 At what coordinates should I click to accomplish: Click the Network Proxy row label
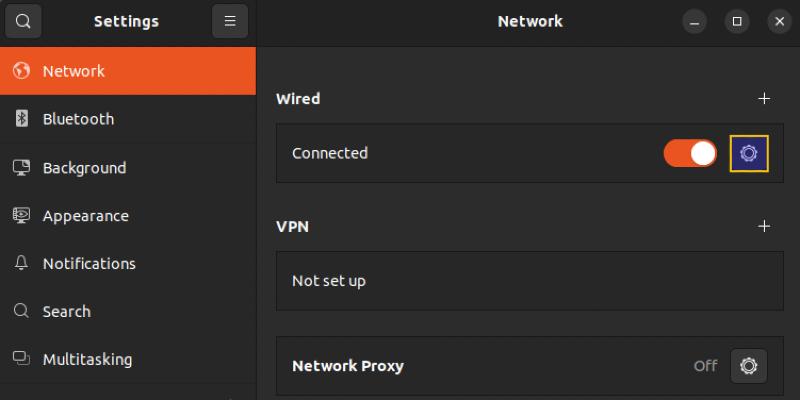click(x=348, y=366)
